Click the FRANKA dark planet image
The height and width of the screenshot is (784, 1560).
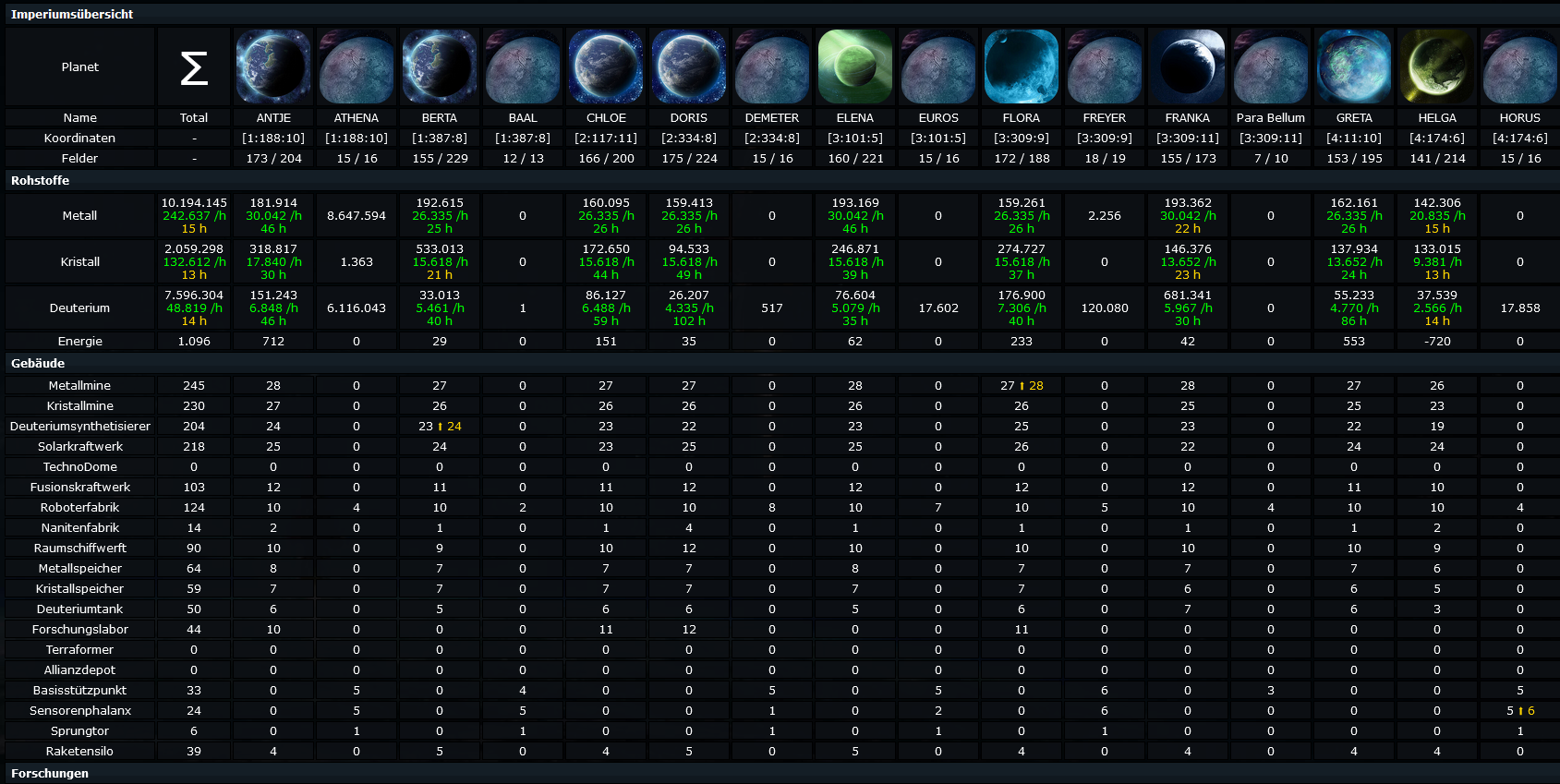[x=1187, y=66]
